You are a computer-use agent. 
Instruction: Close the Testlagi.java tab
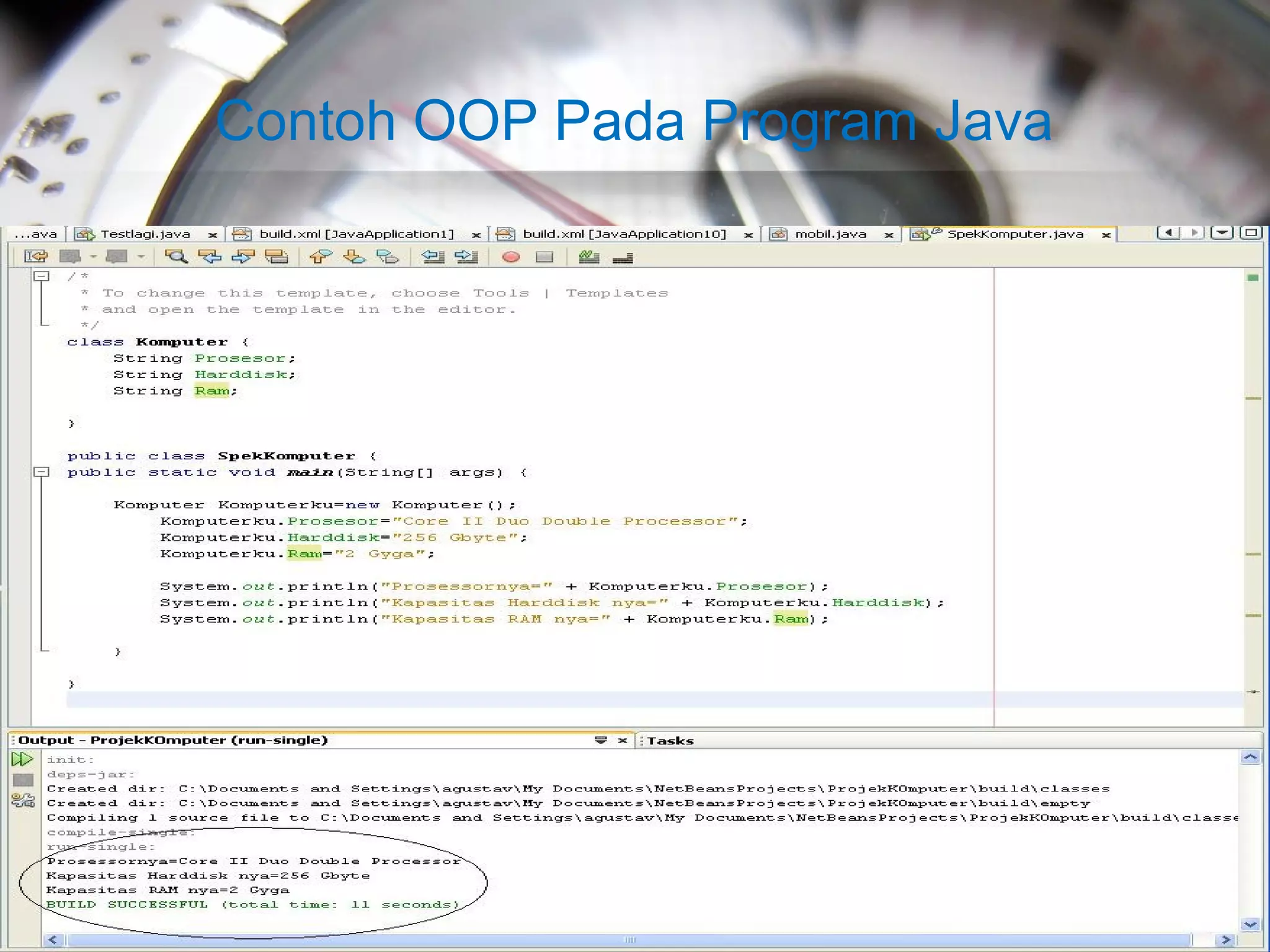[213, 235]
